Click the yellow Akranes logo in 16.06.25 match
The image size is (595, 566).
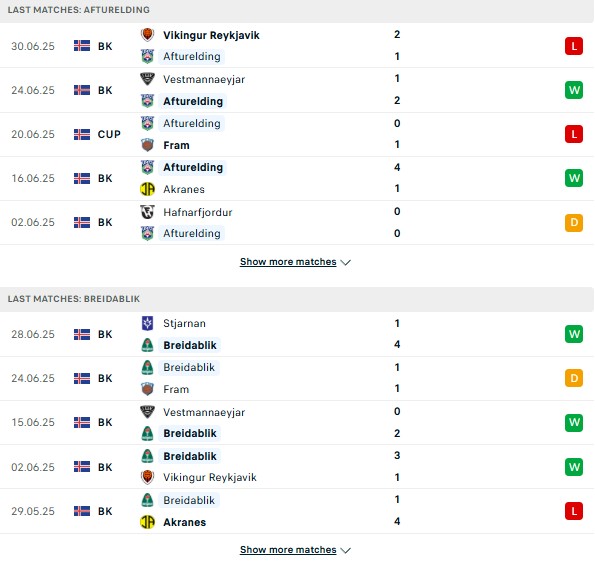(147, 189)
